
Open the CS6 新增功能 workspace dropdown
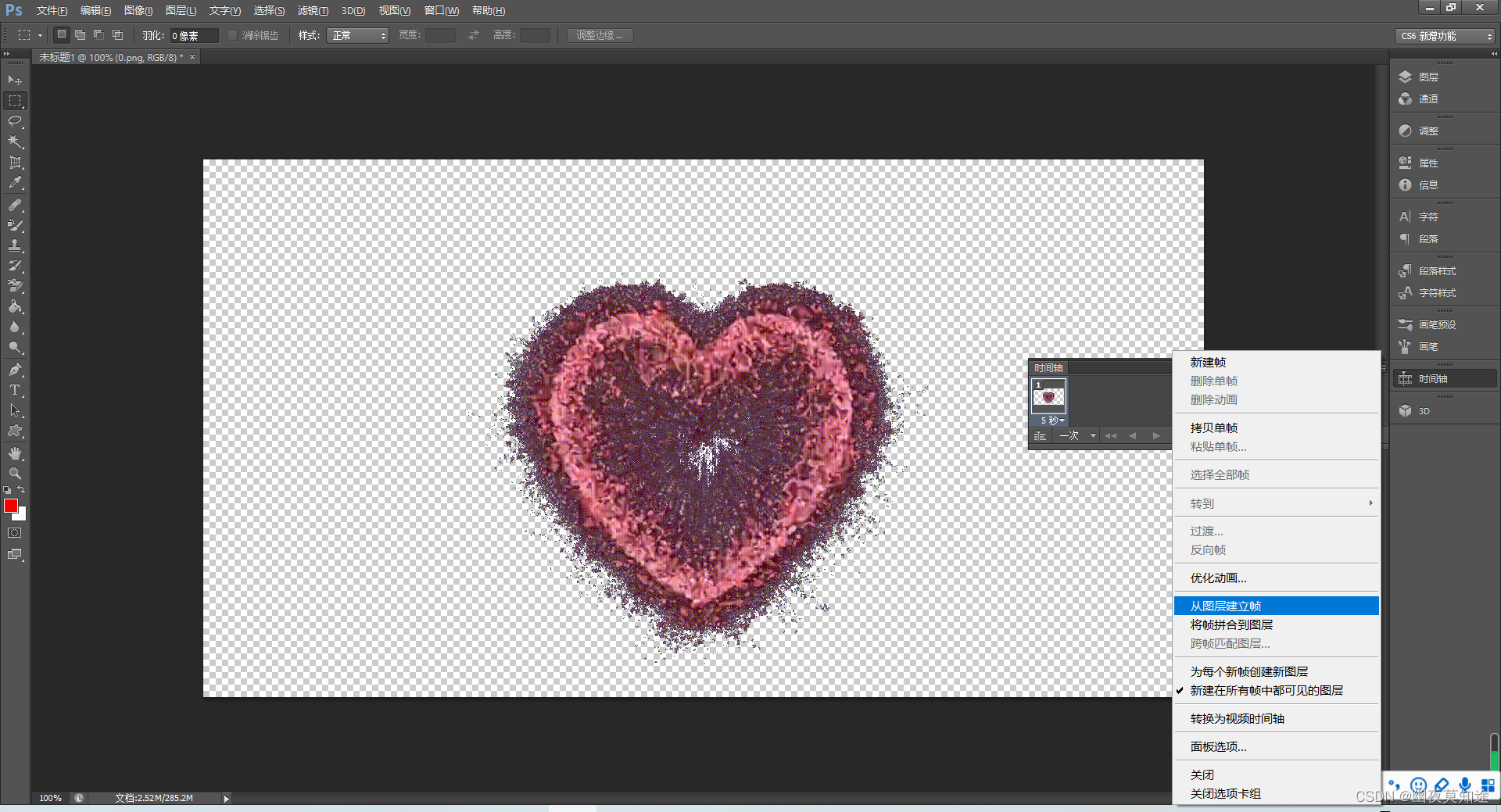pyautogui.click(x=1445, y=36)
